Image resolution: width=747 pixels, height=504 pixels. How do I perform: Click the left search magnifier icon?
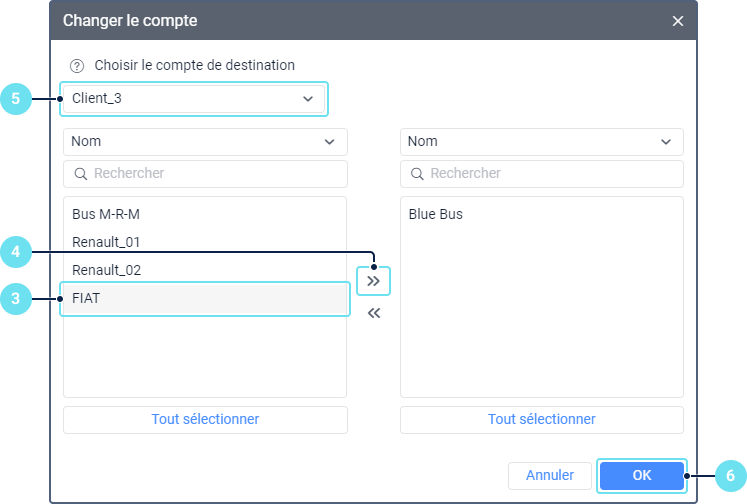81,174
